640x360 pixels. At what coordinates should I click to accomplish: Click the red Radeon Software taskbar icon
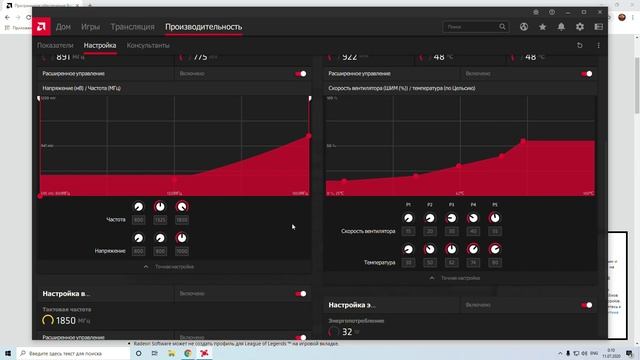point(204,353)
